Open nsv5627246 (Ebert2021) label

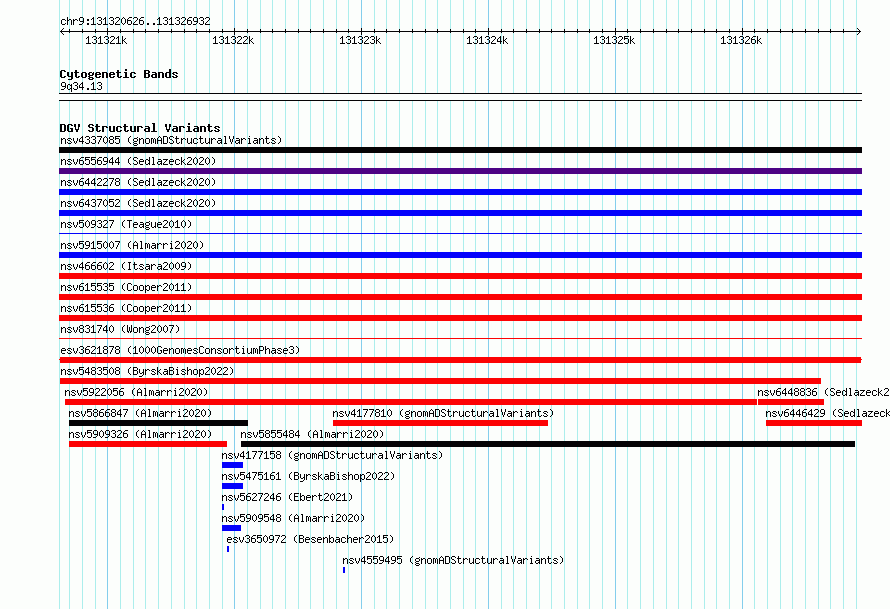click(287, 497)
